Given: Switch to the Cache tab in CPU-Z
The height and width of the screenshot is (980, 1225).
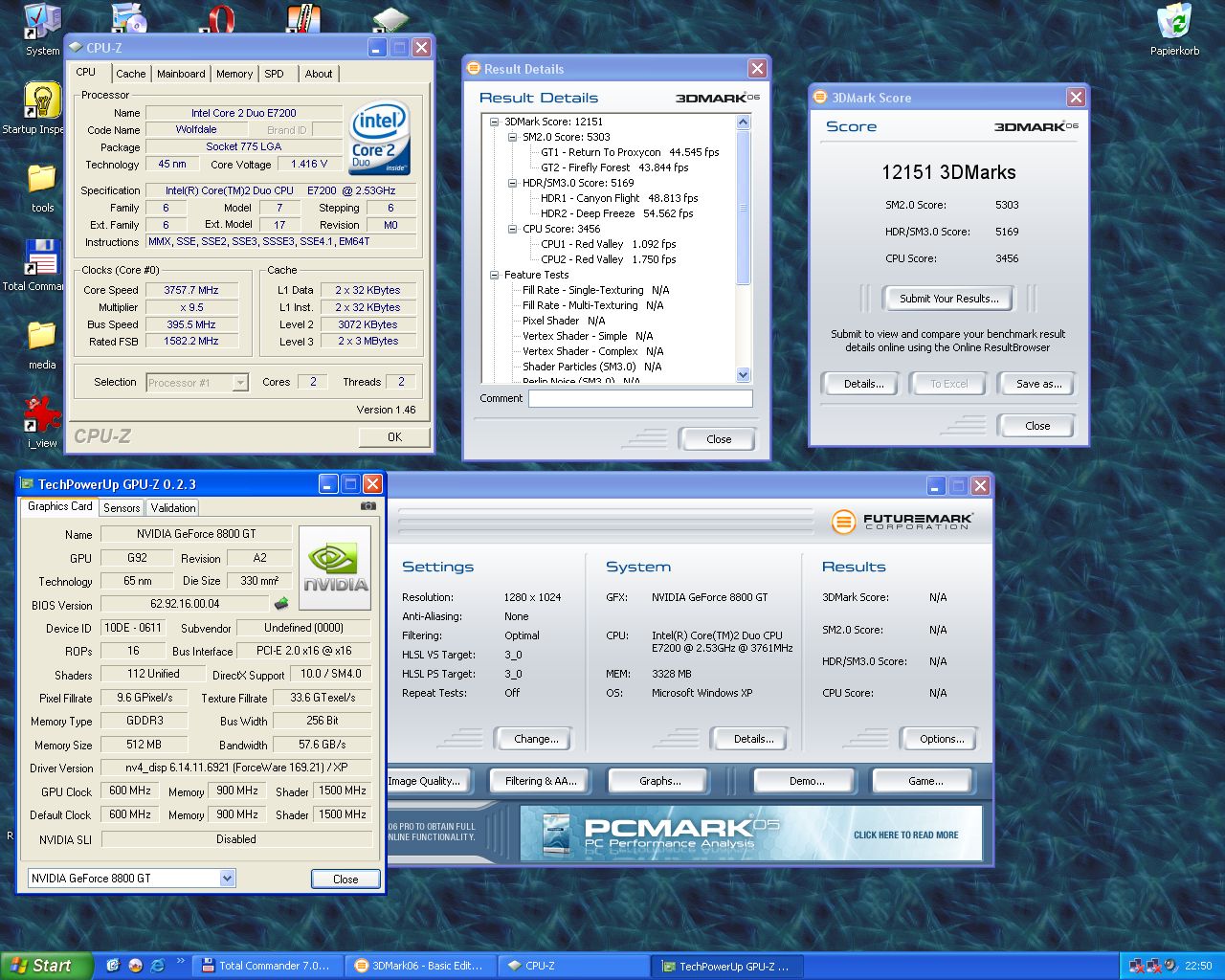Looking at the screenshot, I should tap(131, 74).
